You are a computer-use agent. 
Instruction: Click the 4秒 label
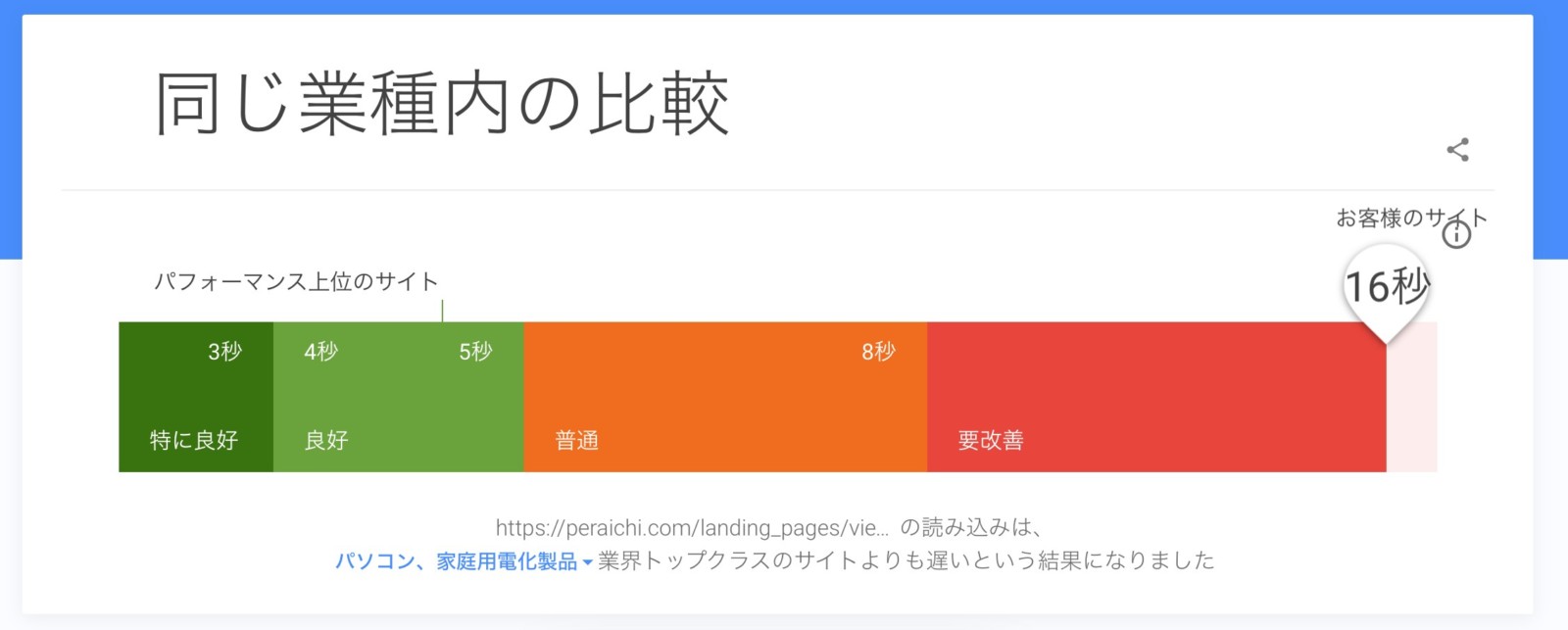(320, 352)
